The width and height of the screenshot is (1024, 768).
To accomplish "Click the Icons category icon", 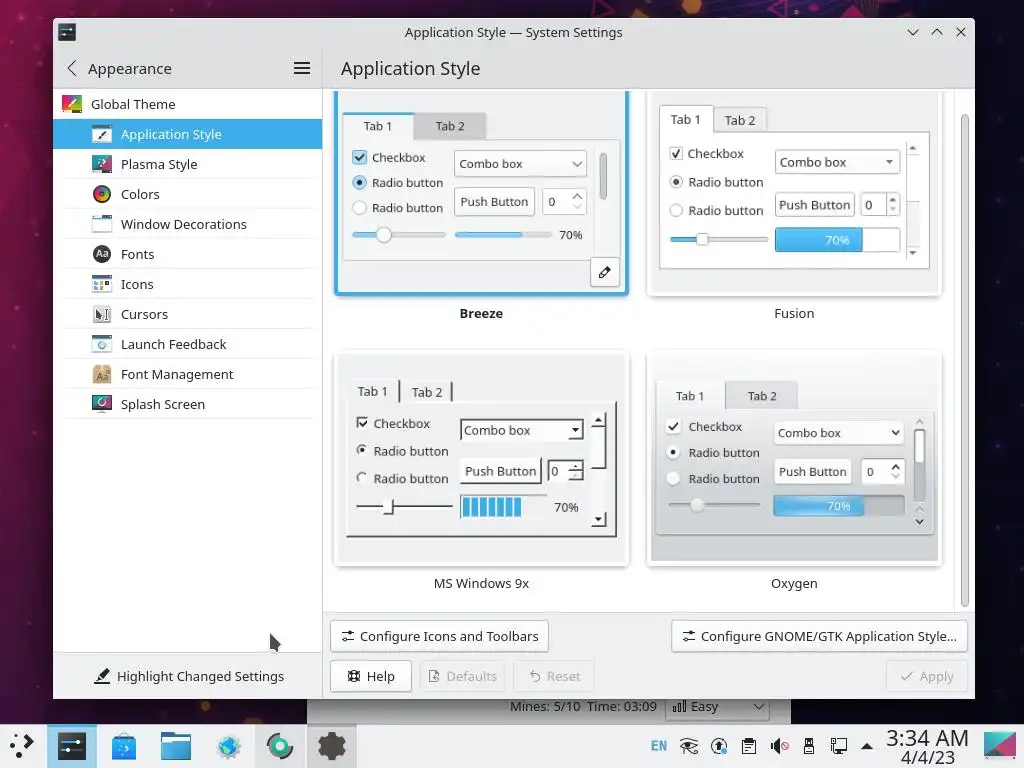I will [x=102, y=284].
